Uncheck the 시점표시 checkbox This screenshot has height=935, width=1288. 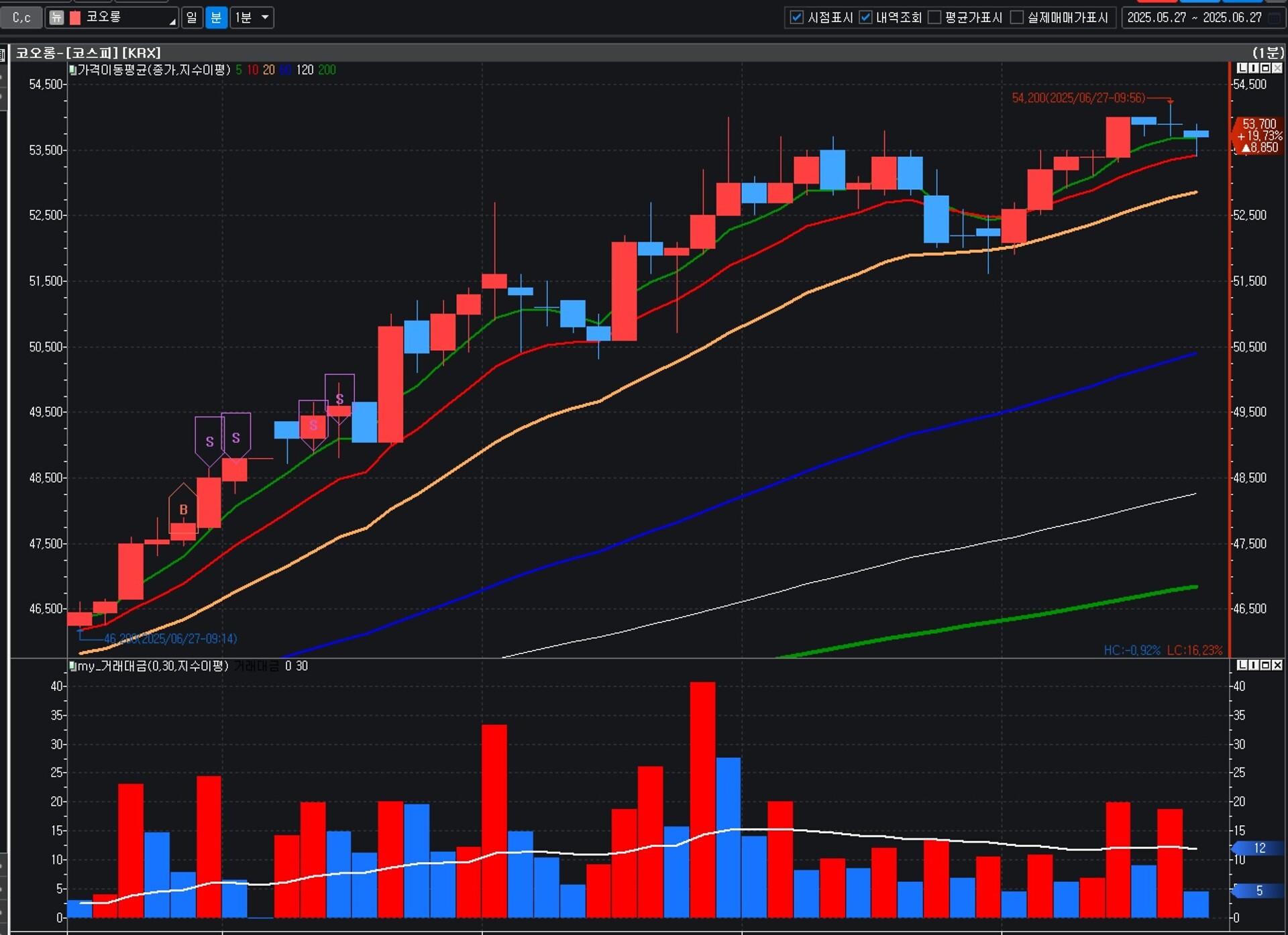796,17
